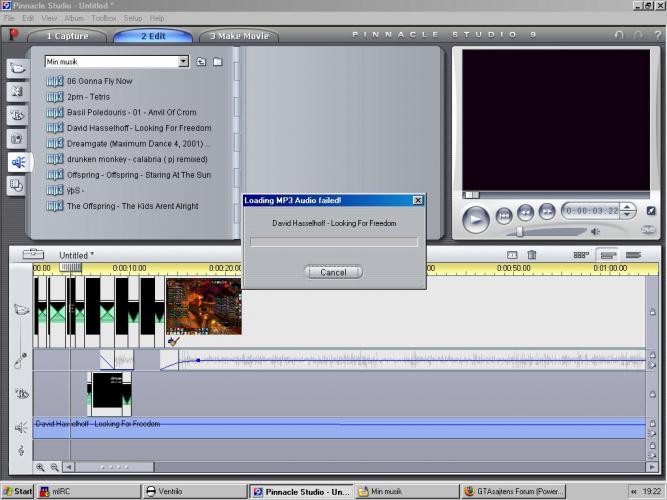This screenshot has height=500, width=667.
Task: Switch to Timeline view
Action: click(x=607, y=256)
